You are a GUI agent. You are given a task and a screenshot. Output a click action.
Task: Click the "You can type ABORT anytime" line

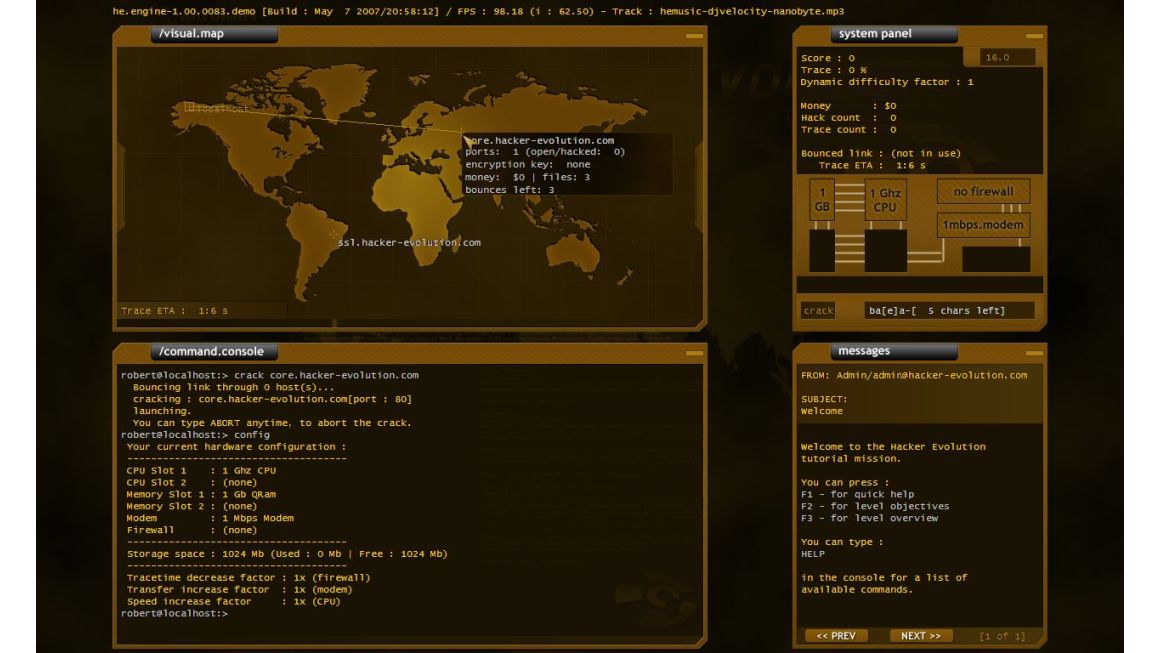pos(272,422)
